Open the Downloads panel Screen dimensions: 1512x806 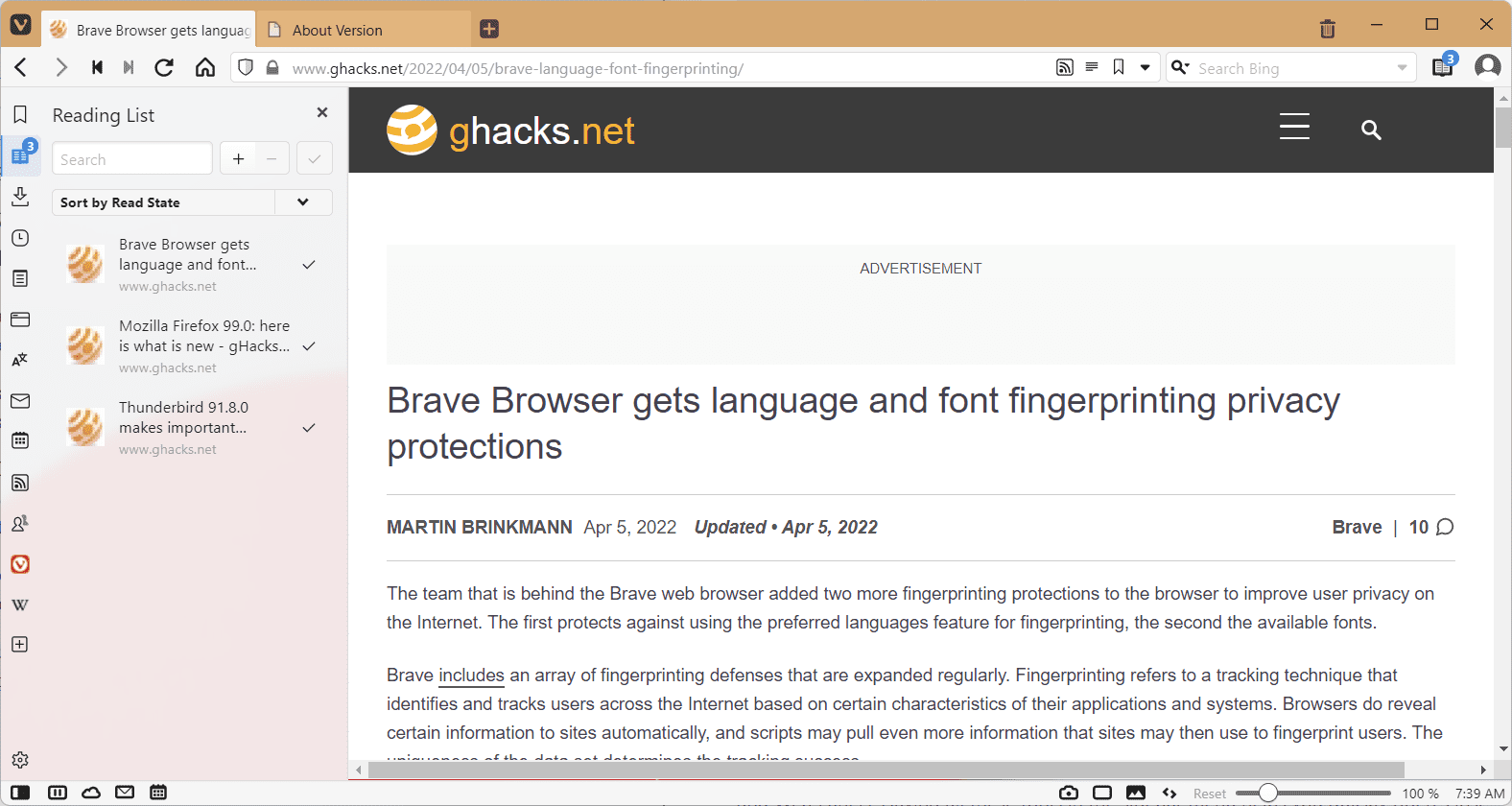click(x=20, y=197)
